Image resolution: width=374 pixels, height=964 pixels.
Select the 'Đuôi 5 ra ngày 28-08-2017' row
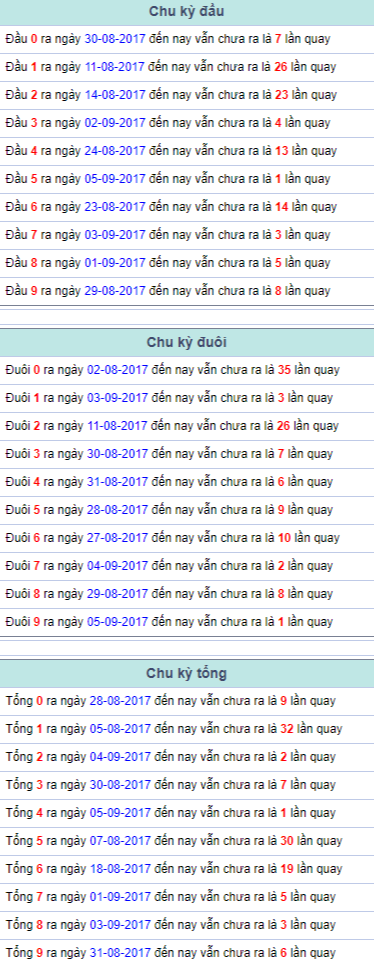tap(187, 510)
